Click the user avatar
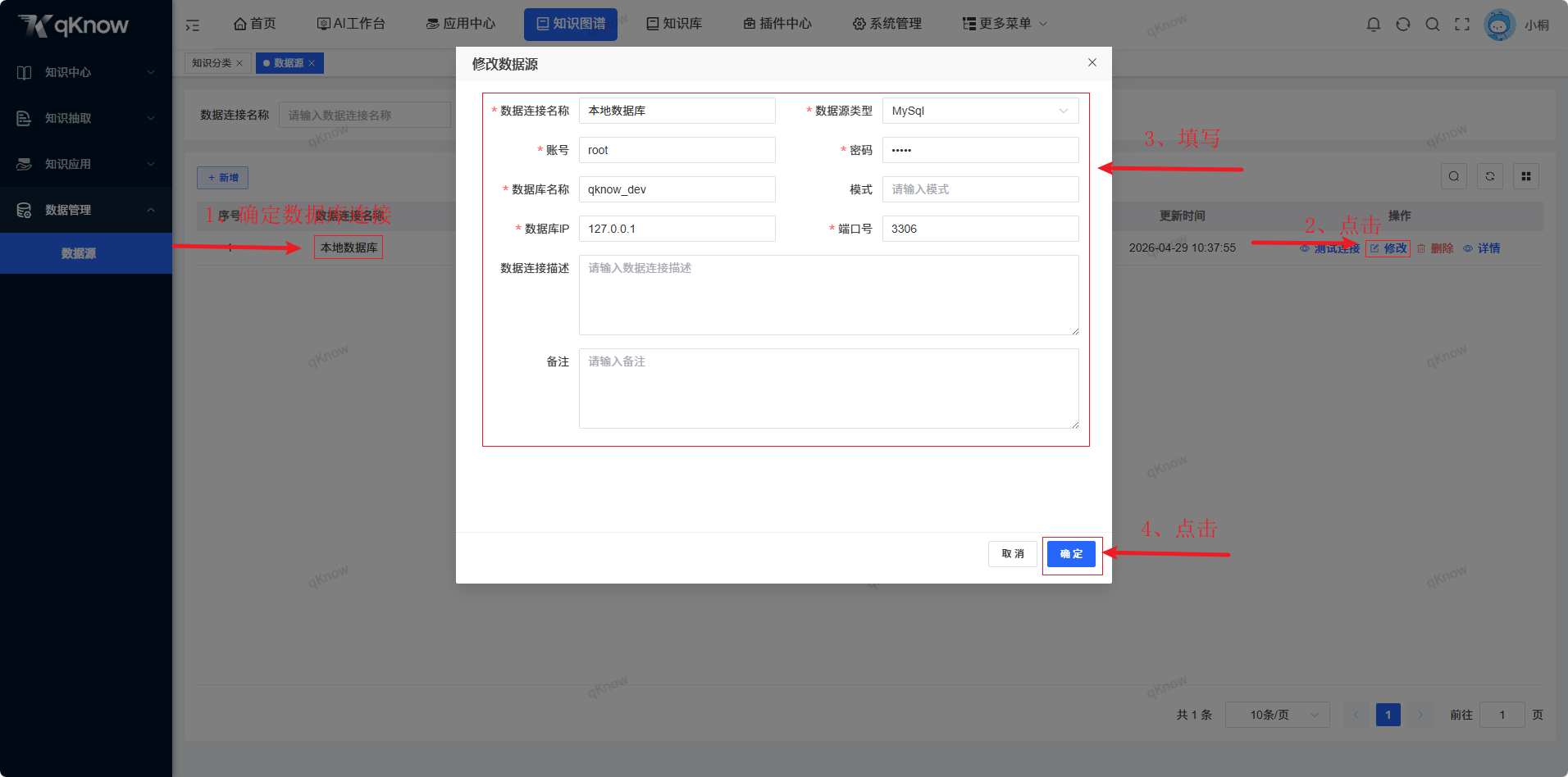 pyautogui.click(x=1499, y=25)
